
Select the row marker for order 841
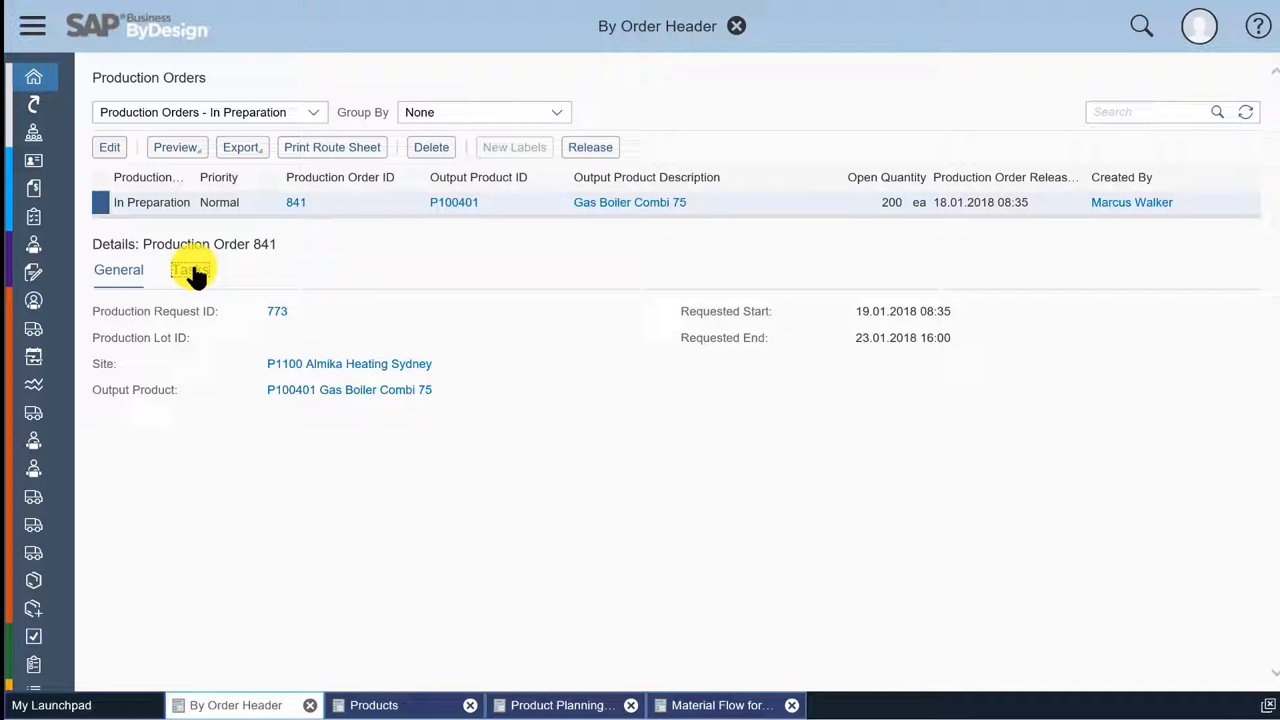pos(101,202)
